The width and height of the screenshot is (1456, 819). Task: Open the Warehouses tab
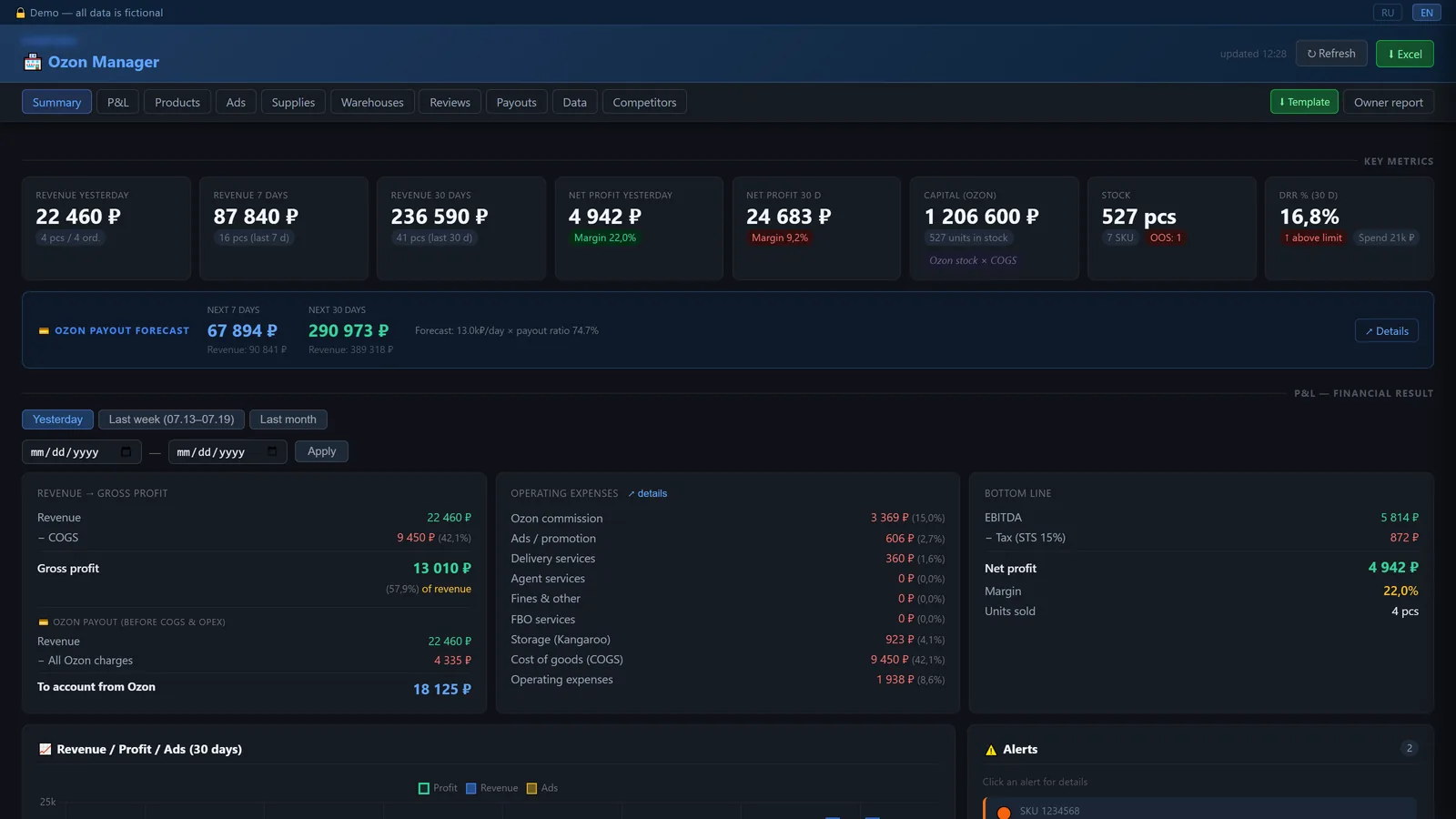(x=372, y=102)
